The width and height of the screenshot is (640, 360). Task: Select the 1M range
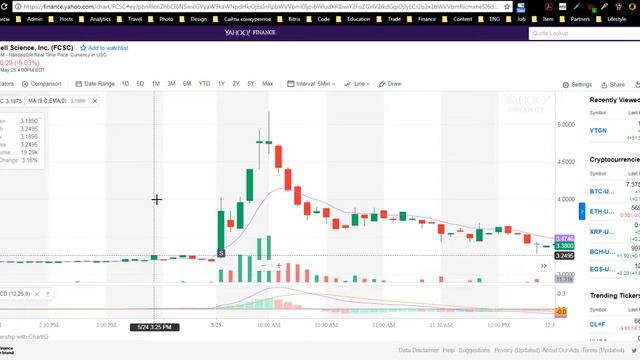[x=156, y=84]
